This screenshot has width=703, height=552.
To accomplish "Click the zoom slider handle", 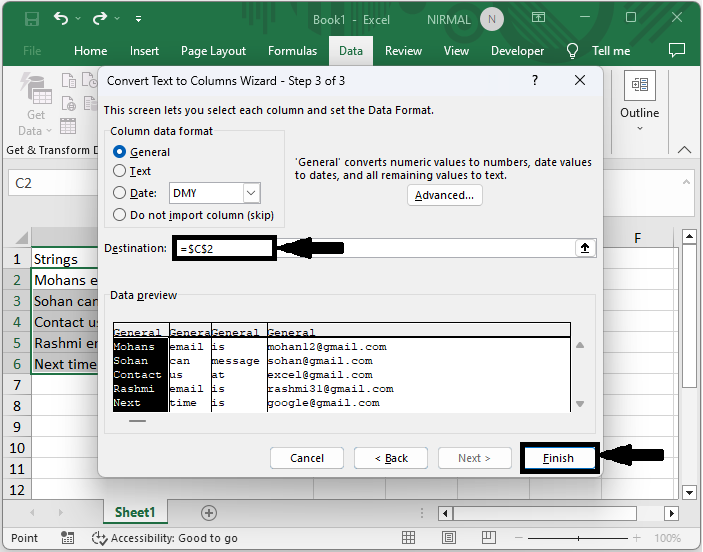I will click(578, 538).
